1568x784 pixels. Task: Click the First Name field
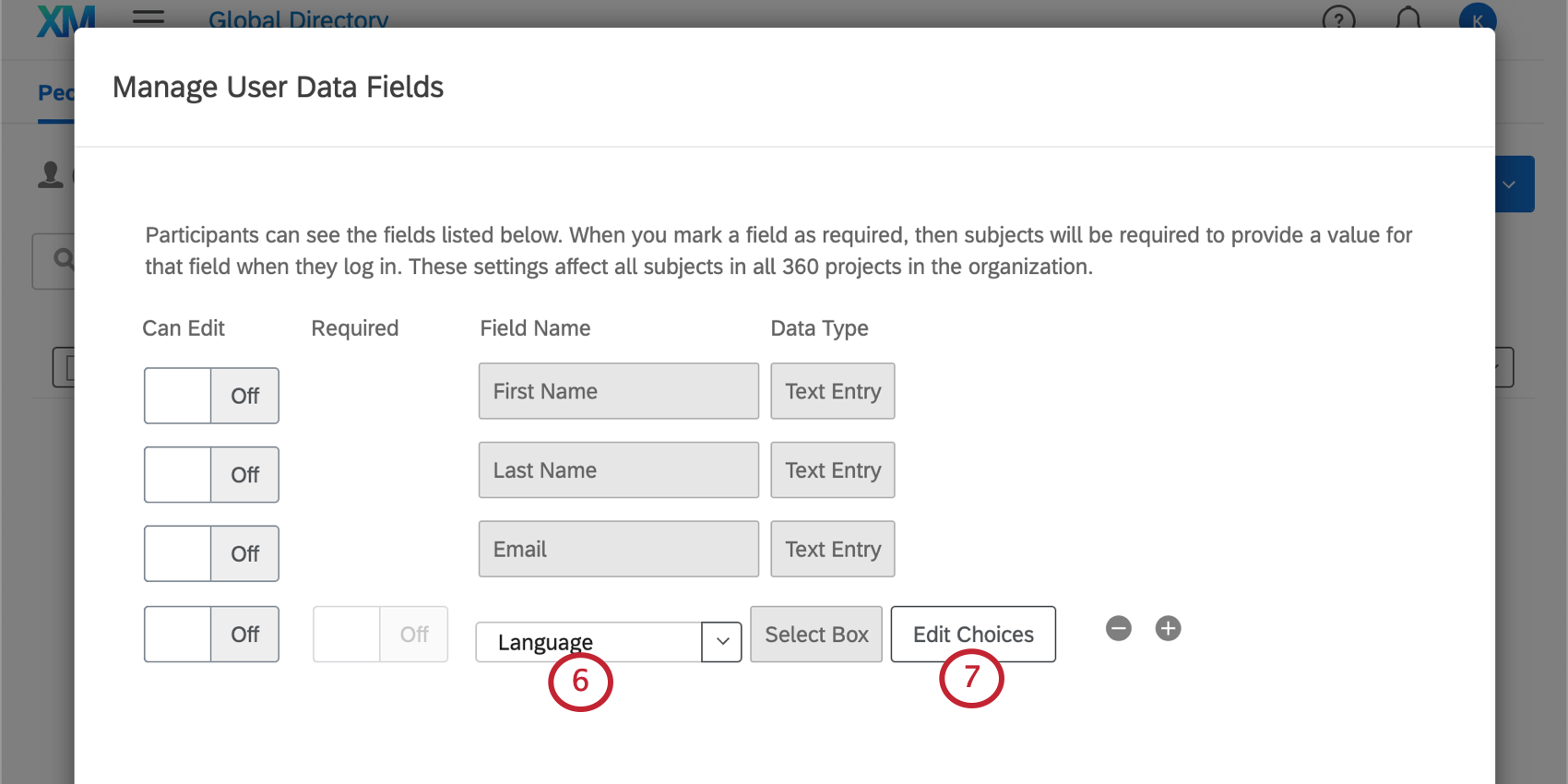[618, 391]
